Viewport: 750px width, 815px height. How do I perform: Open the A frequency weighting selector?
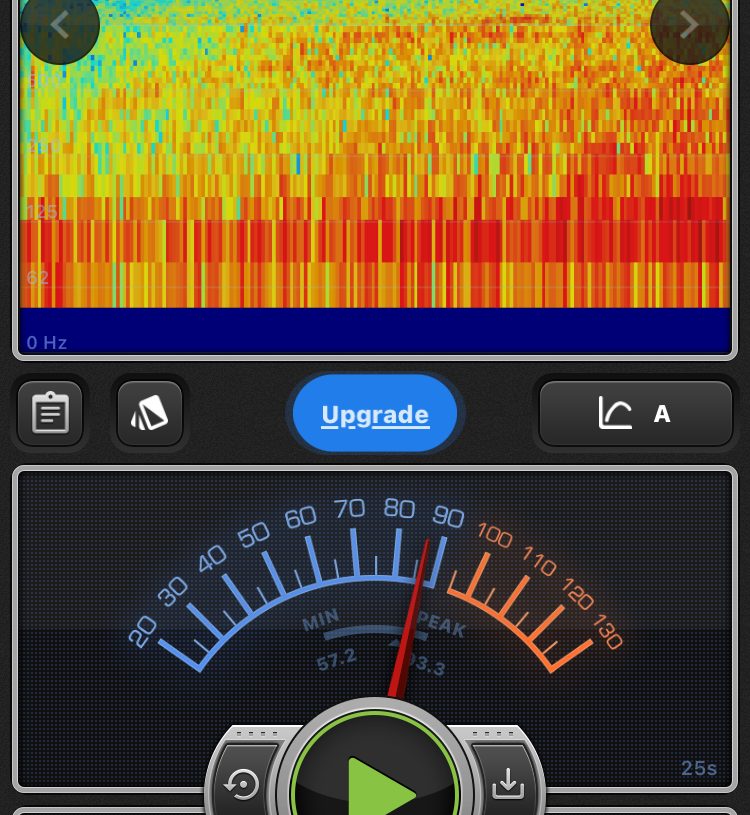click(x=636, y=413)
